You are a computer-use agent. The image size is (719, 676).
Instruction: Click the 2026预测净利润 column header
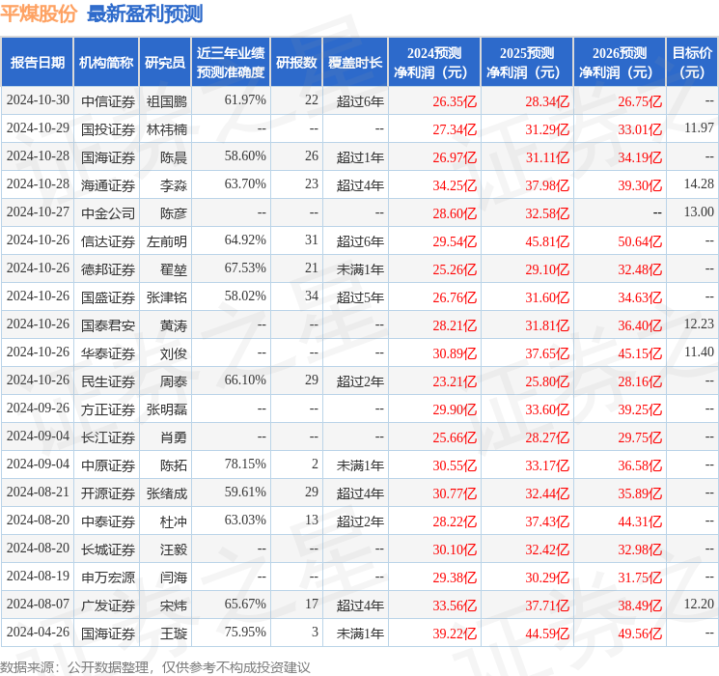[x=619, y=62]
